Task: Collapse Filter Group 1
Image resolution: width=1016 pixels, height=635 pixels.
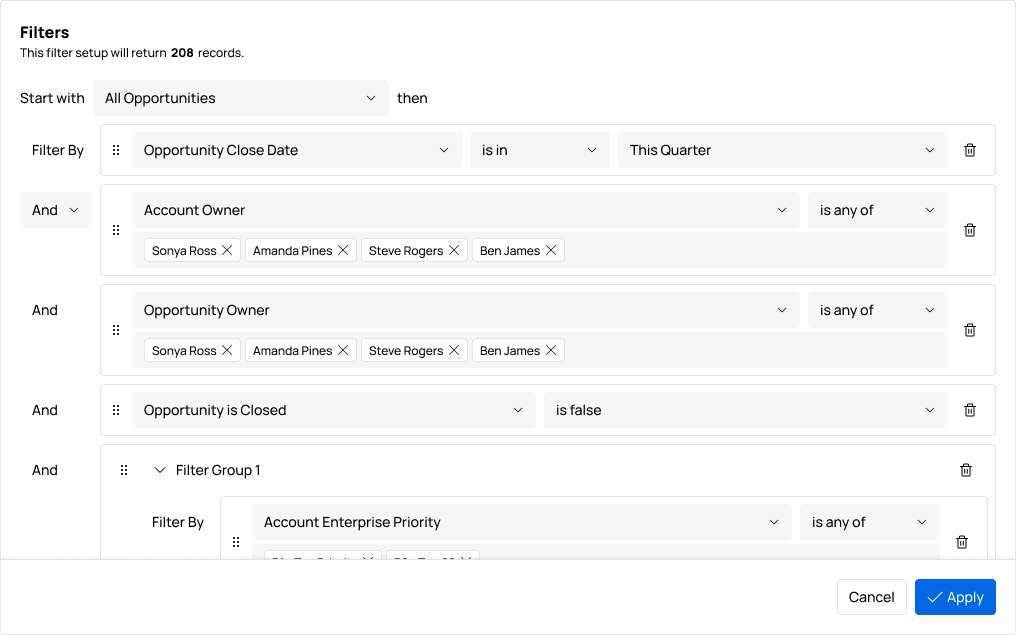Action: [159, 470]
